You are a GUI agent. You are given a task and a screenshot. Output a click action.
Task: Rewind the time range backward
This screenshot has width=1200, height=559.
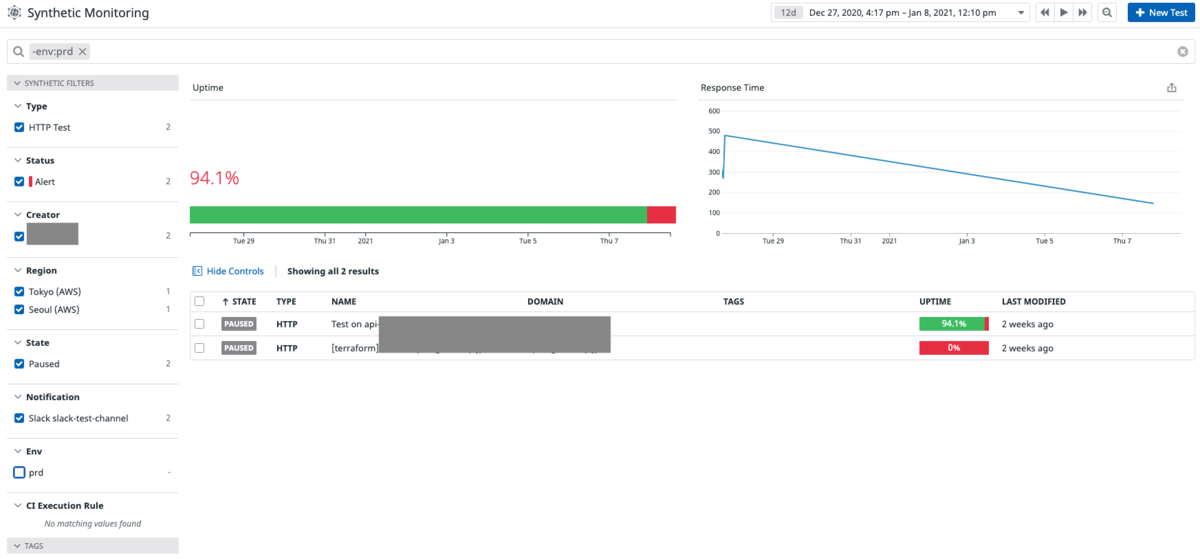1045,12
